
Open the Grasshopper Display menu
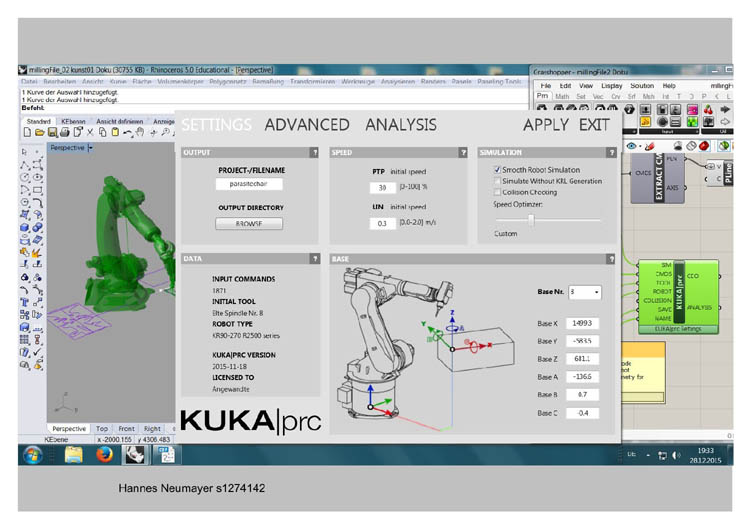coord(611,86)
